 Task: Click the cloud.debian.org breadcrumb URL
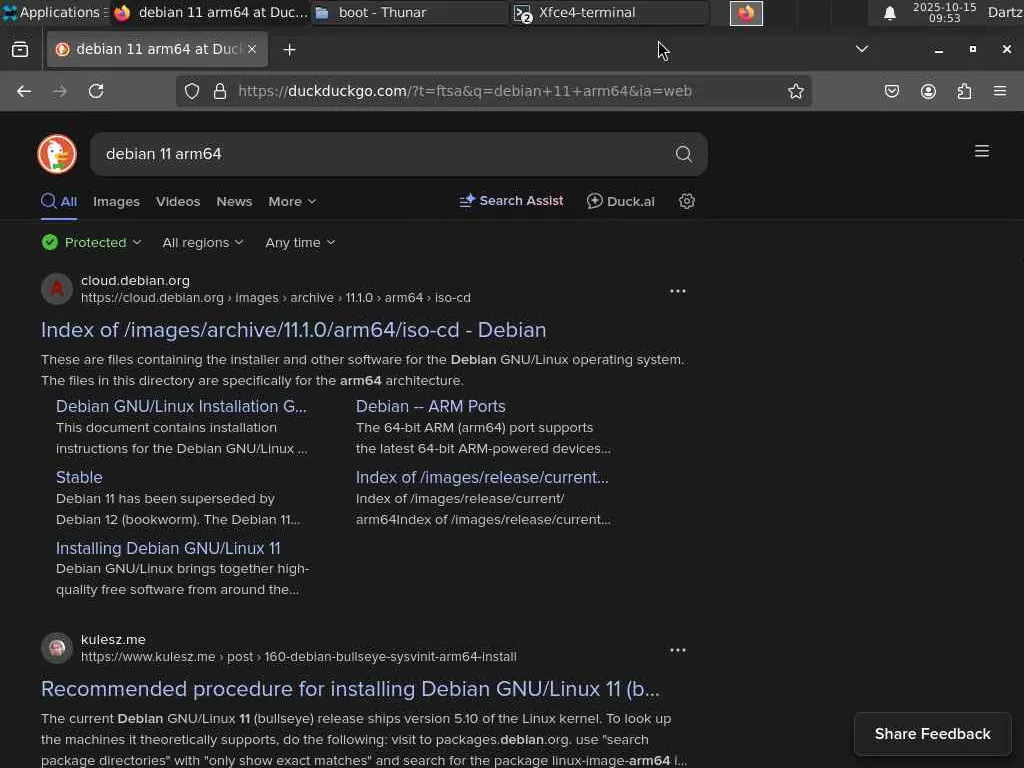276,298
